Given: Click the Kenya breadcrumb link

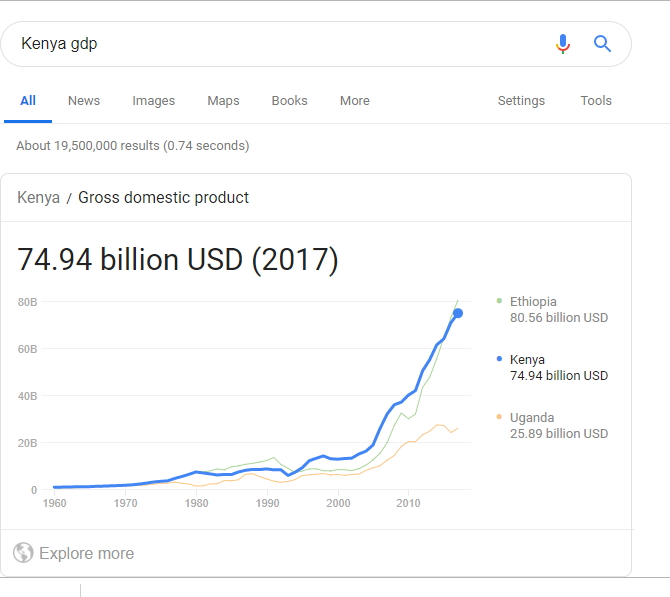Looking at the screenshot, I should coord(38,198).
